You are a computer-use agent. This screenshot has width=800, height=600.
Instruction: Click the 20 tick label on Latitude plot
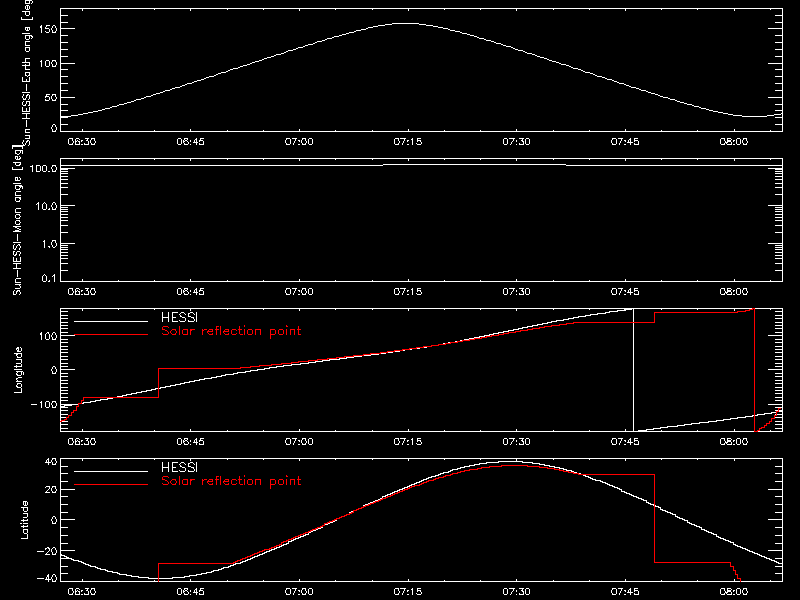pos(52,490)
